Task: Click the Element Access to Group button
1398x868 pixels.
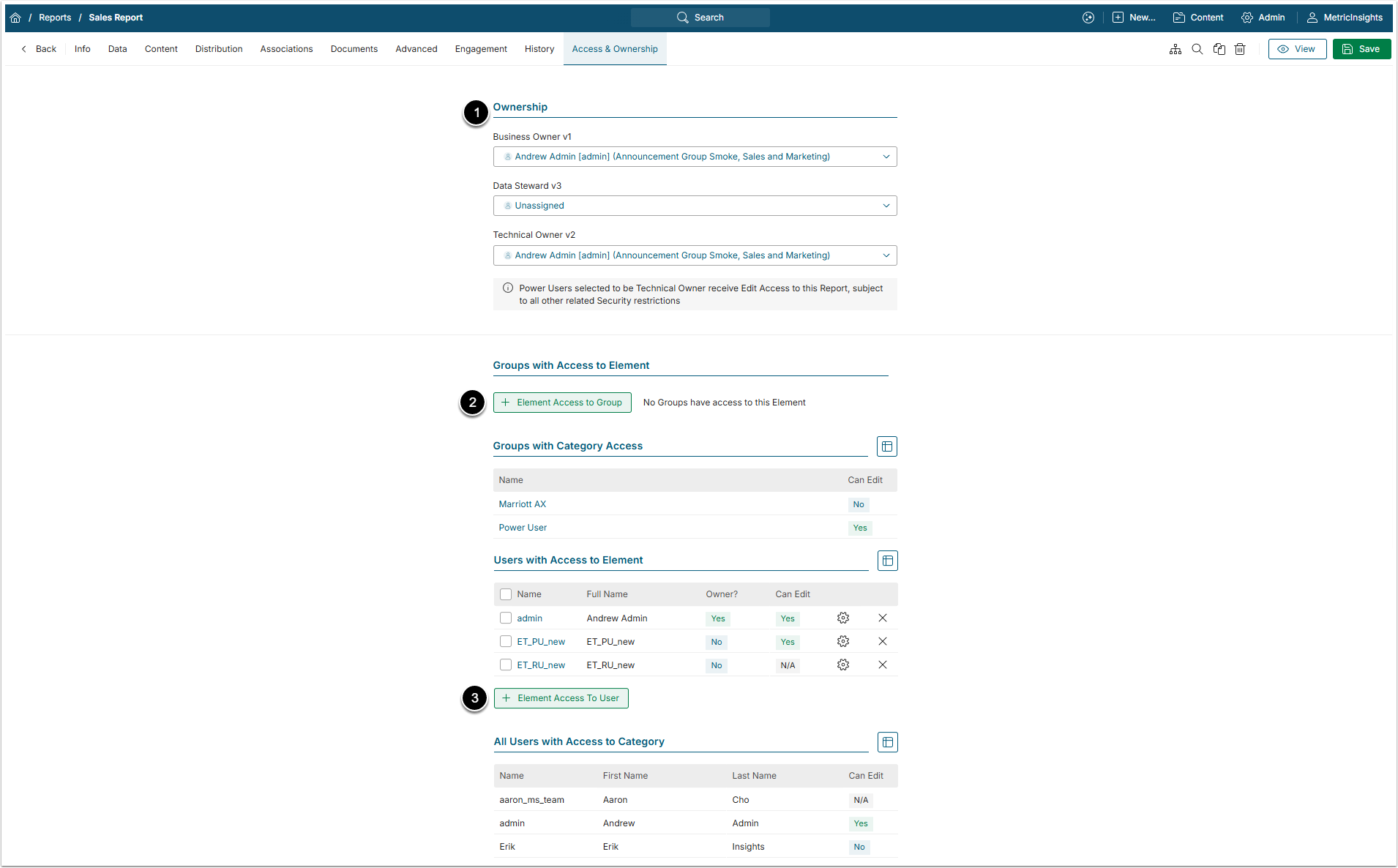Action: coord(562,403)
